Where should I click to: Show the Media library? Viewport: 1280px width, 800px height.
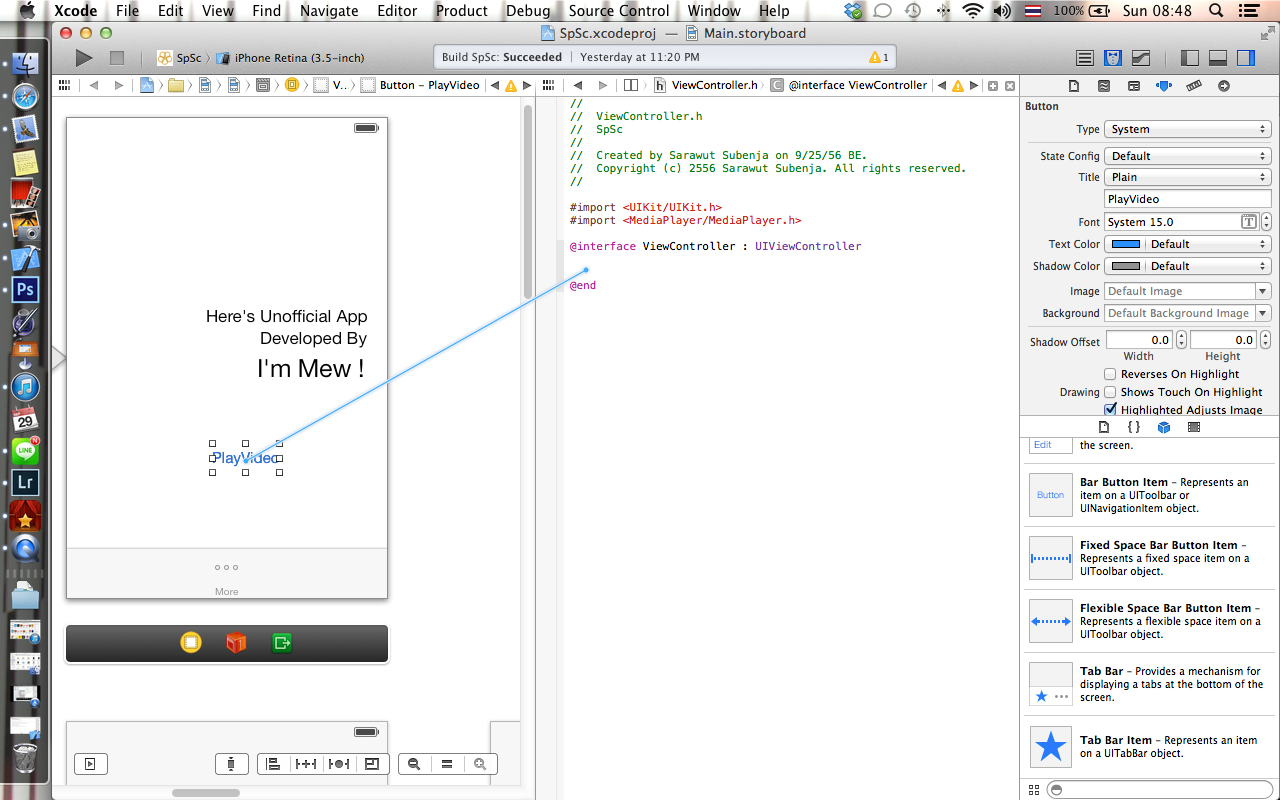click(1193, 427)
